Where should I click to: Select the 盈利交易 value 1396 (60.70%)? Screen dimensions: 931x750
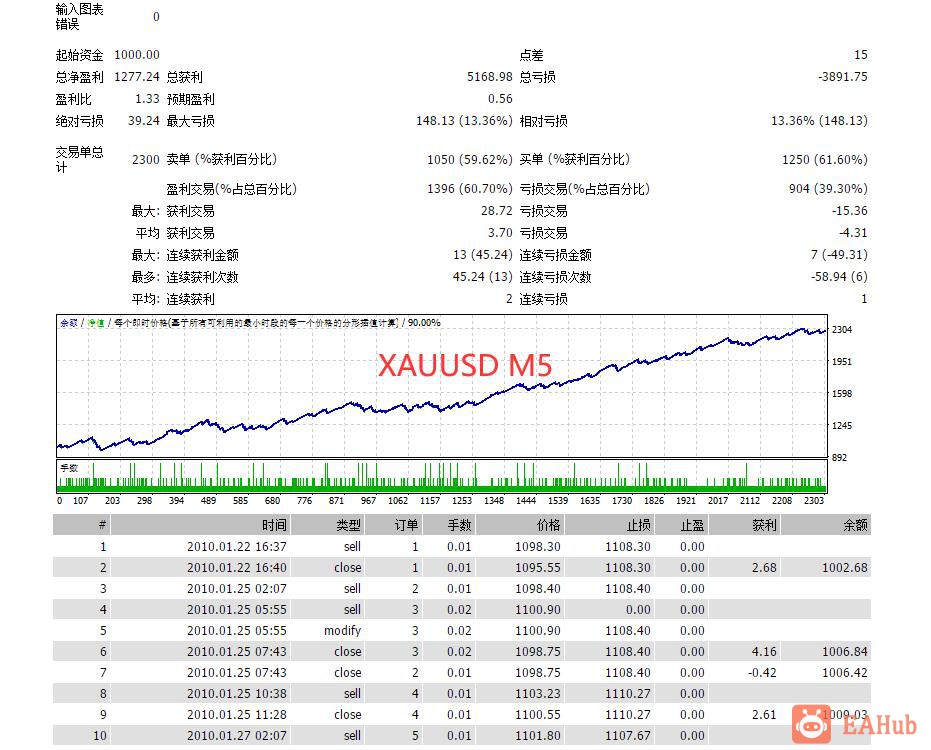click(x=469, y=189)
